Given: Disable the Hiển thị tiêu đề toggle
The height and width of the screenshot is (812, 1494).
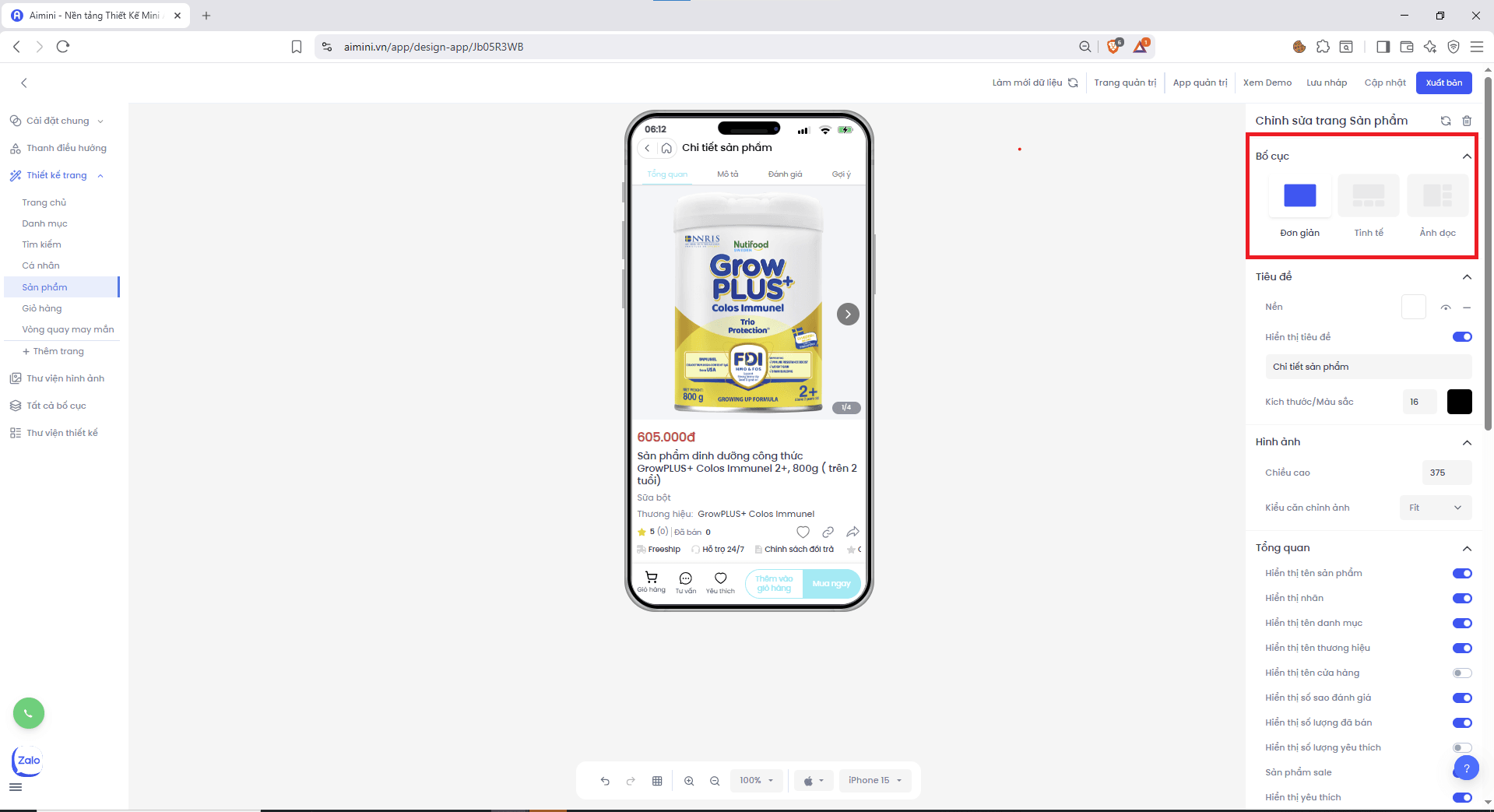Looking at the screenshot, I should pos(1462,337).
